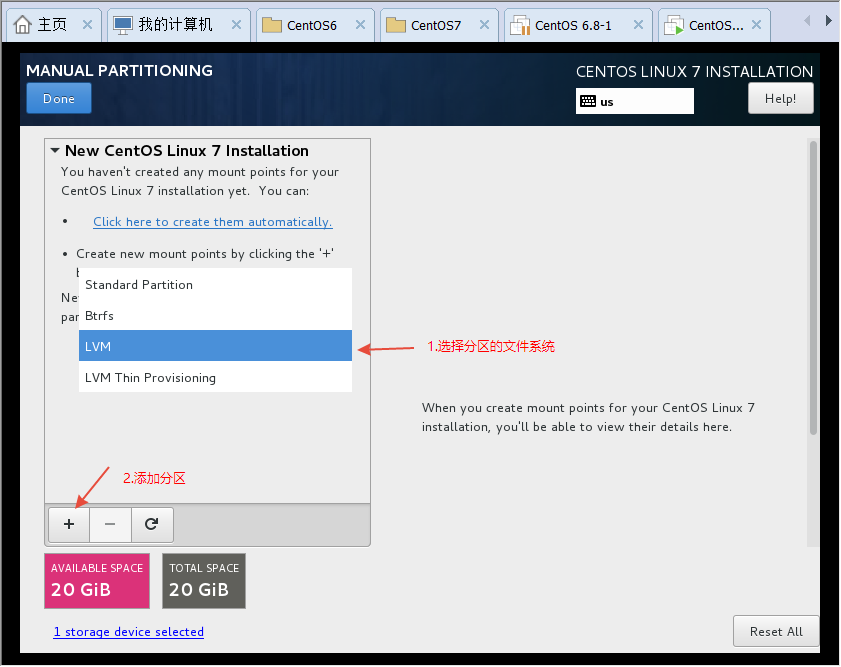Click the folder icon on CentOS7 tab
841x667 pixels.
(396, 25)
